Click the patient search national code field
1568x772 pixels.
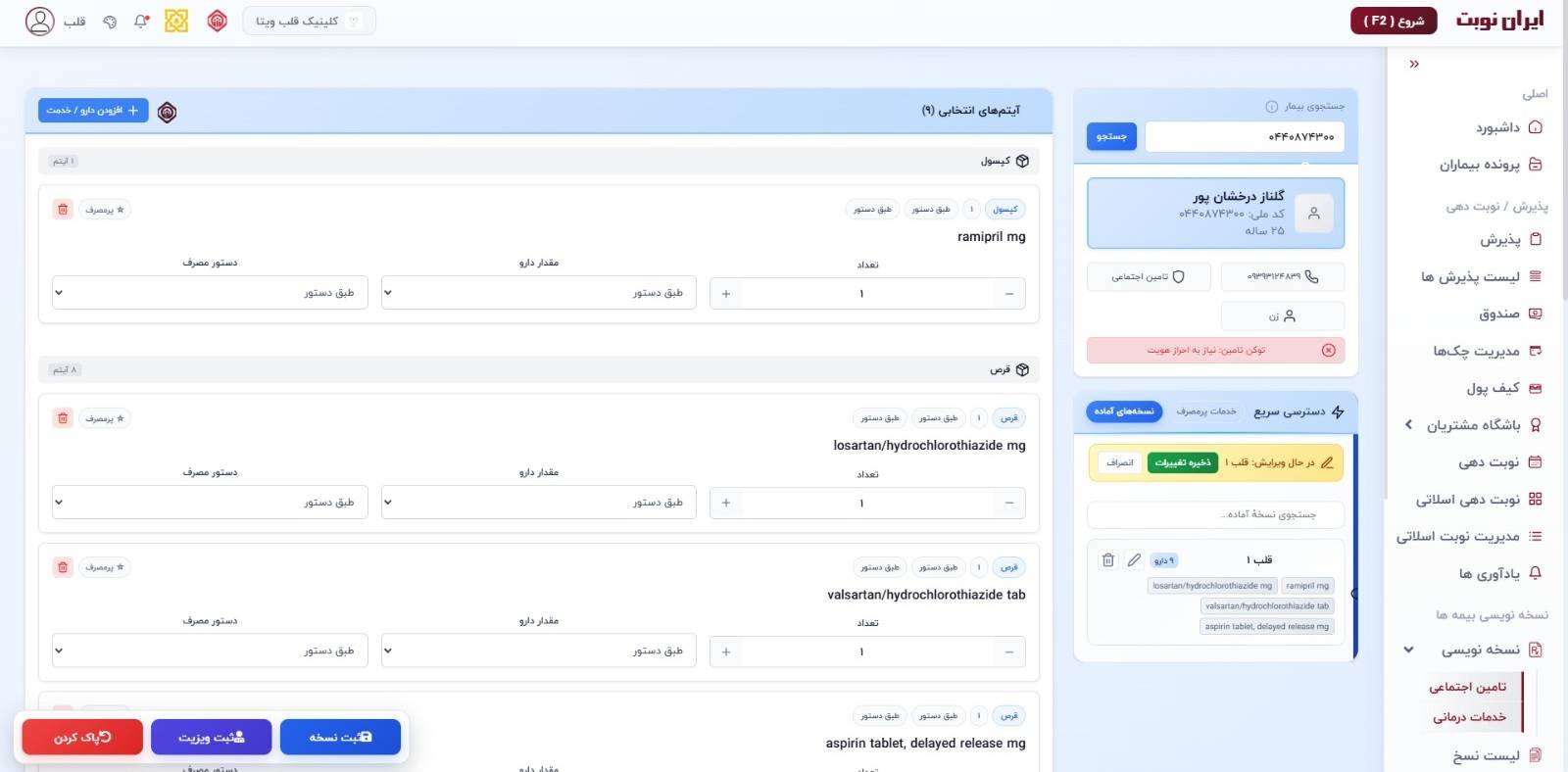[x=1245, y=137]
